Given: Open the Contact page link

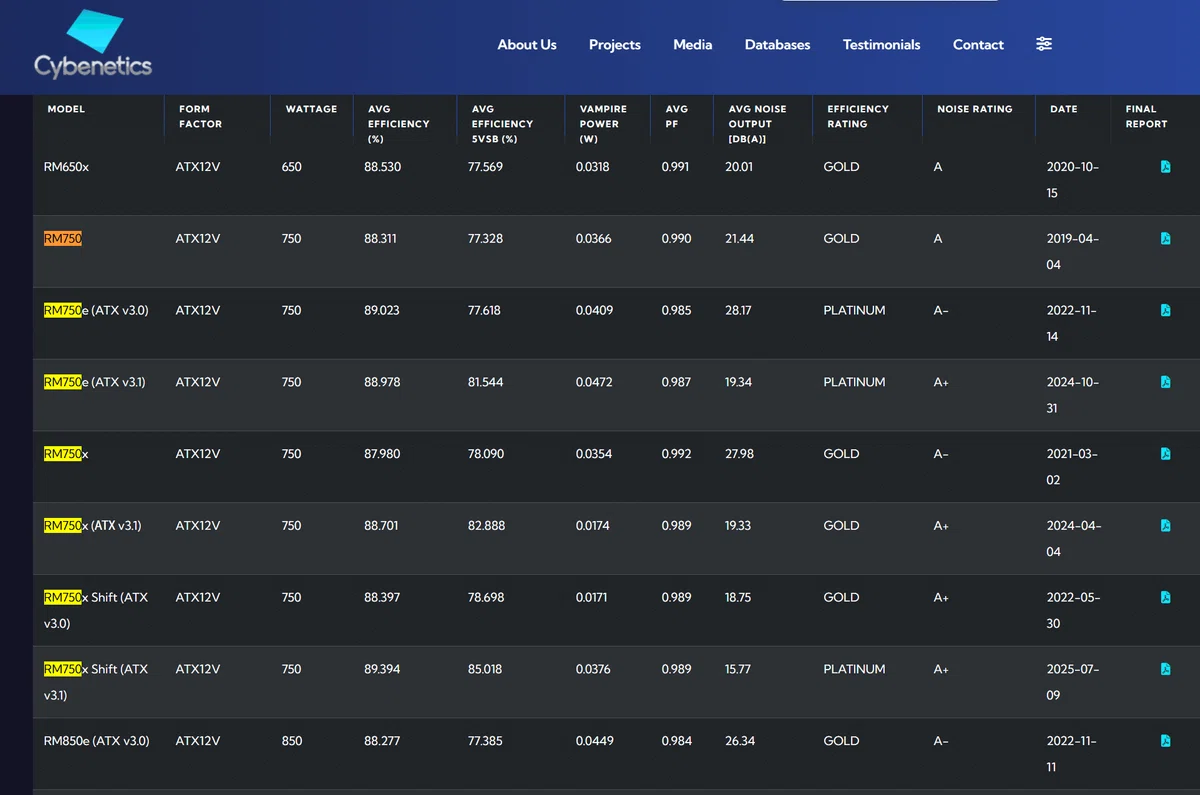Looking at the screenshot, I should (x=978, y=45).
